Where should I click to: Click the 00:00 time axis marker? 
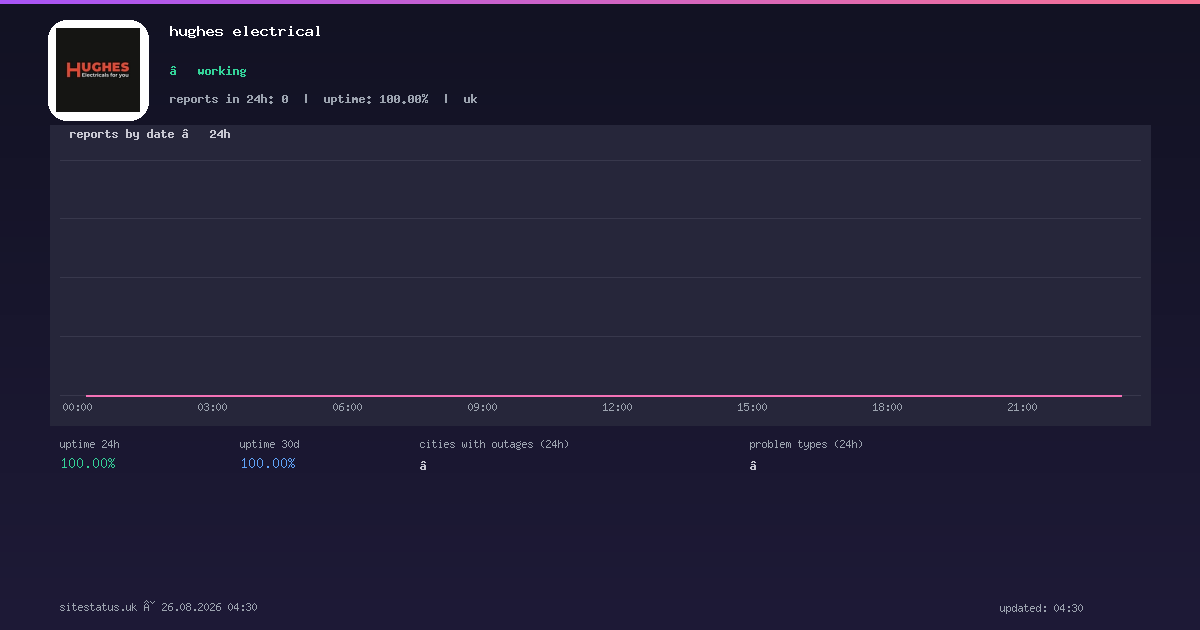[77, 407]
